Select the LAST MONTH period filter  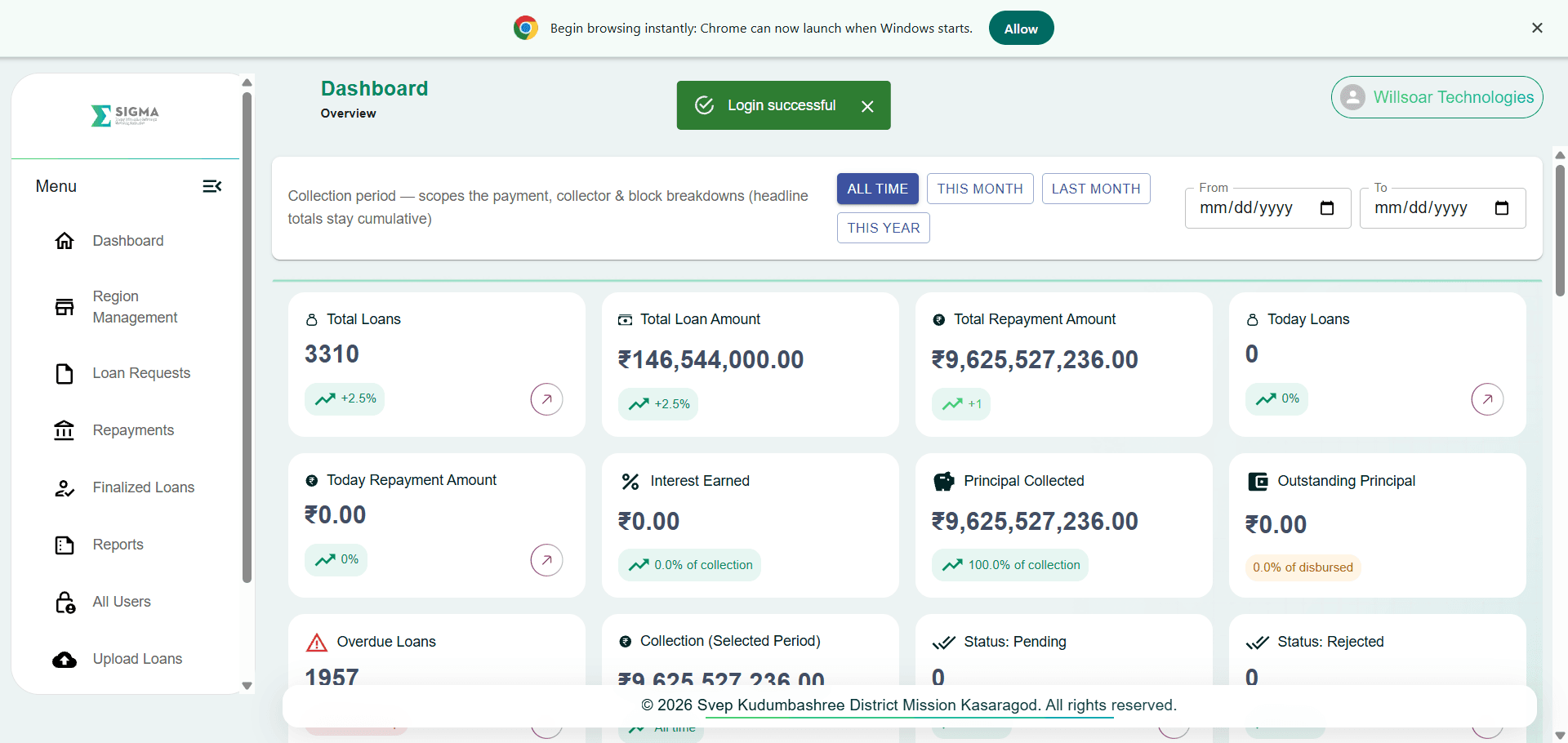(1096, 189)
